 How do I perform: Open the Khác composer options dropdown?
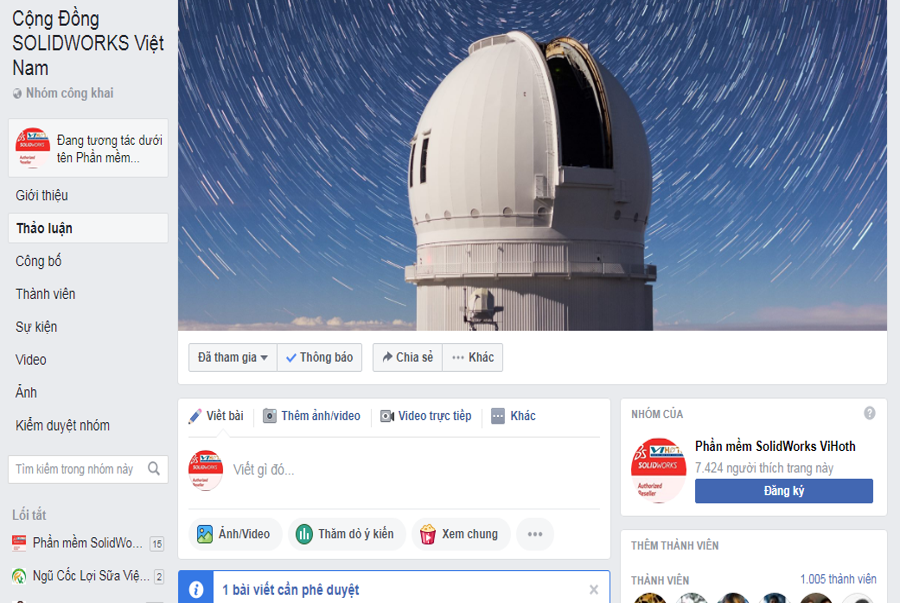pos(514,416)
